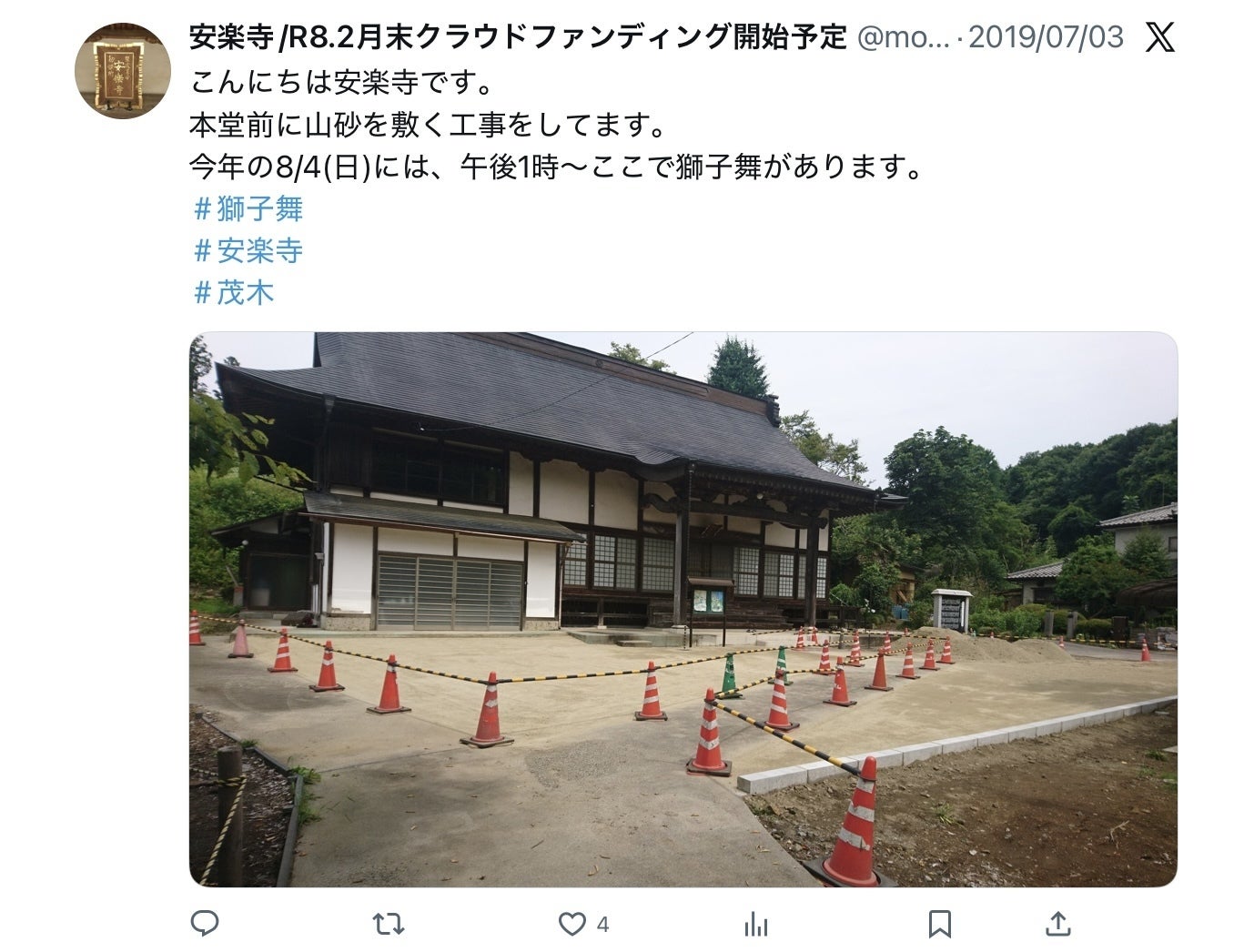Open the account display name 安楽寺
Image resolution: width=1244 pixels, height=952 pixels.
(519, 37)
